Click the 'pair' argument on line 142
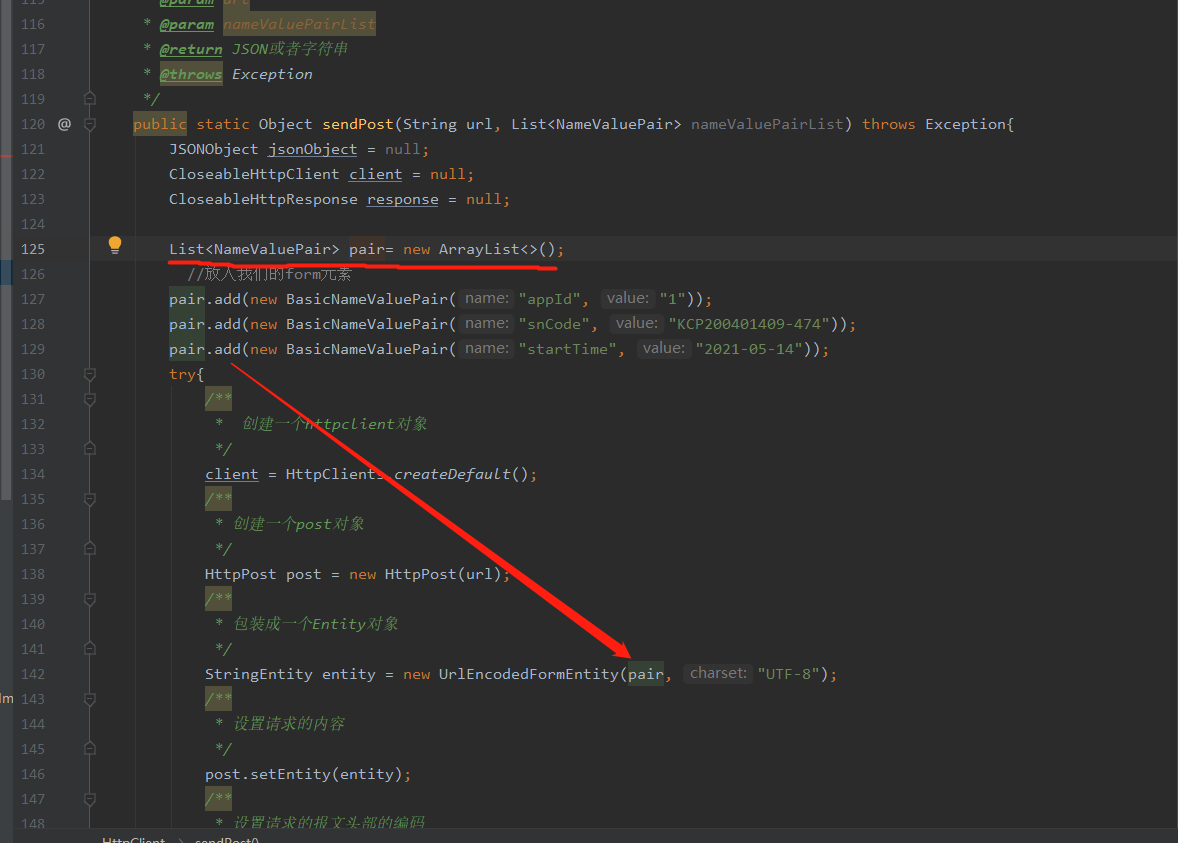 646,674
